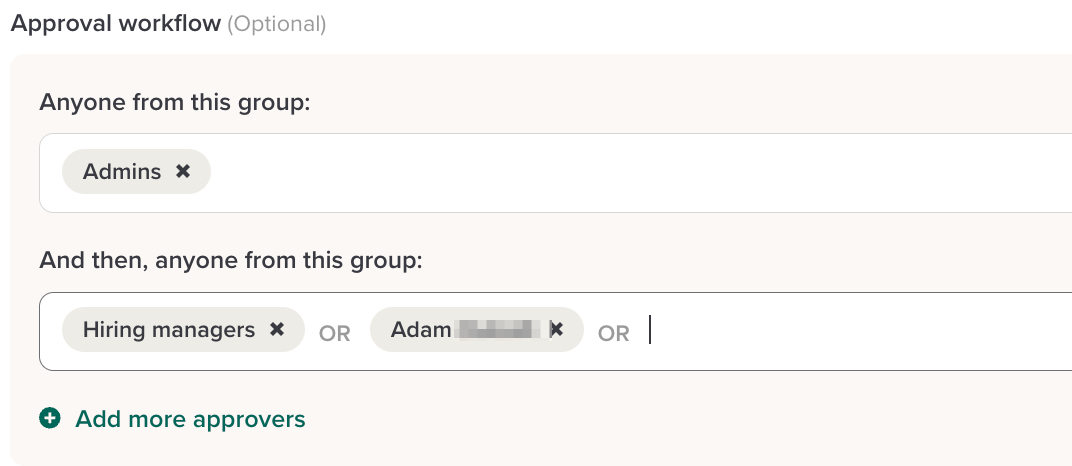Remove the Admins tag with its X
This screenshot has height=466, width=1072.
tap(183, 172)
